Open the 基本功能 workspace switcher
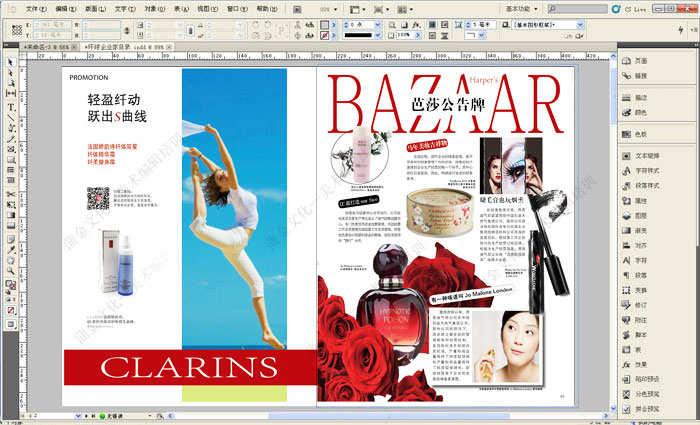The image size is (700, 425). [x=521, y=9]
